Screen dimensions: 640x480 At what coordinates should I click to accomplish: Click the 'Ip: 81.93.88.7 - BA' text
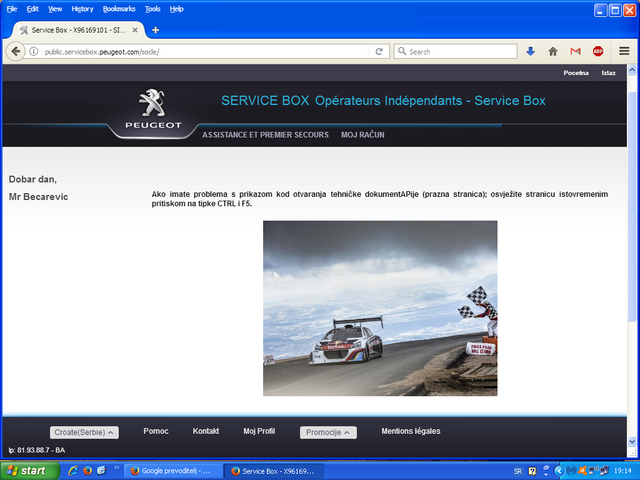pyautogui.click(x=37, y=450)
